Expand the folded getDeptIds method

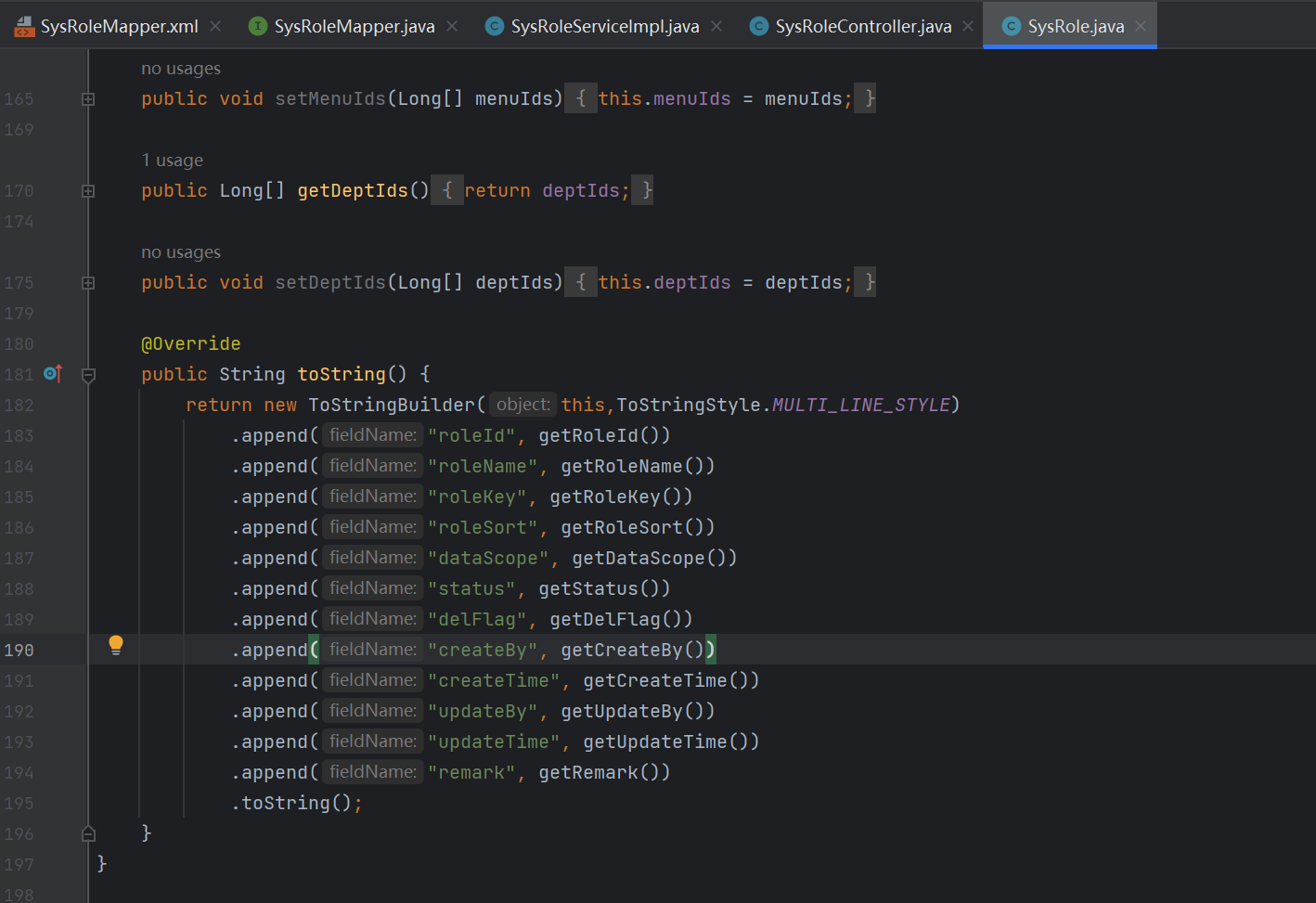[x=88, y=191]
